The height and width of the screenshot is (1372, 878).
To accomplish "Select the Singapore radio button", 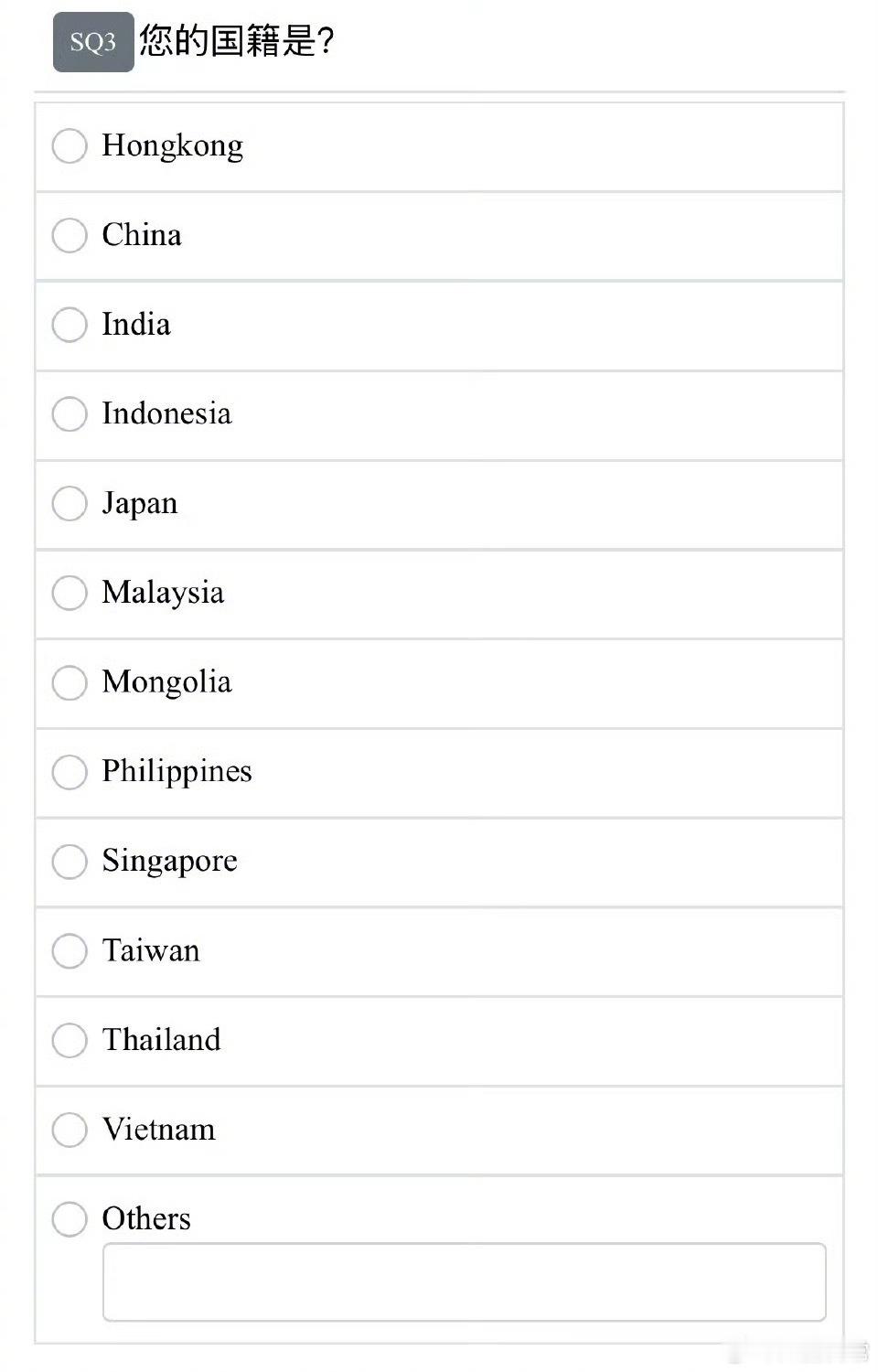I will (x=70, y=861).
